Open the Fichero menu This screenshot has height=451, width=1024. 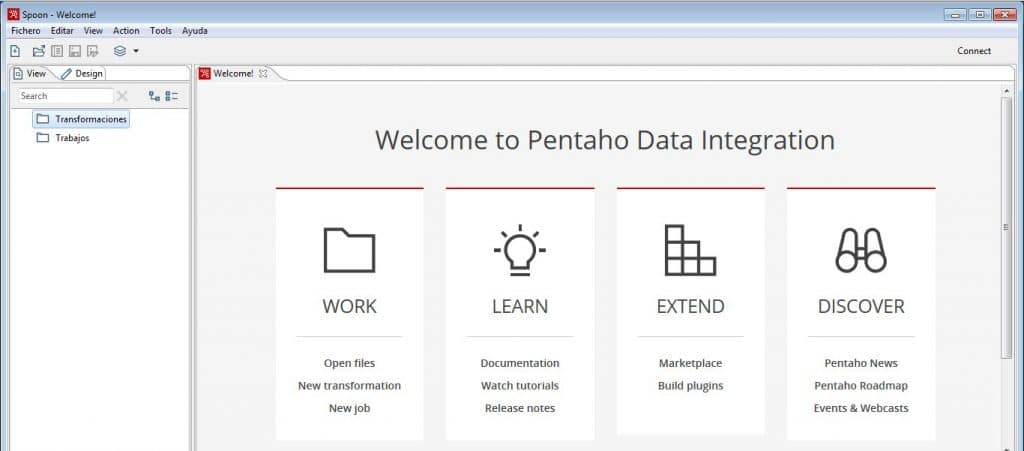[x=25, y=31]
